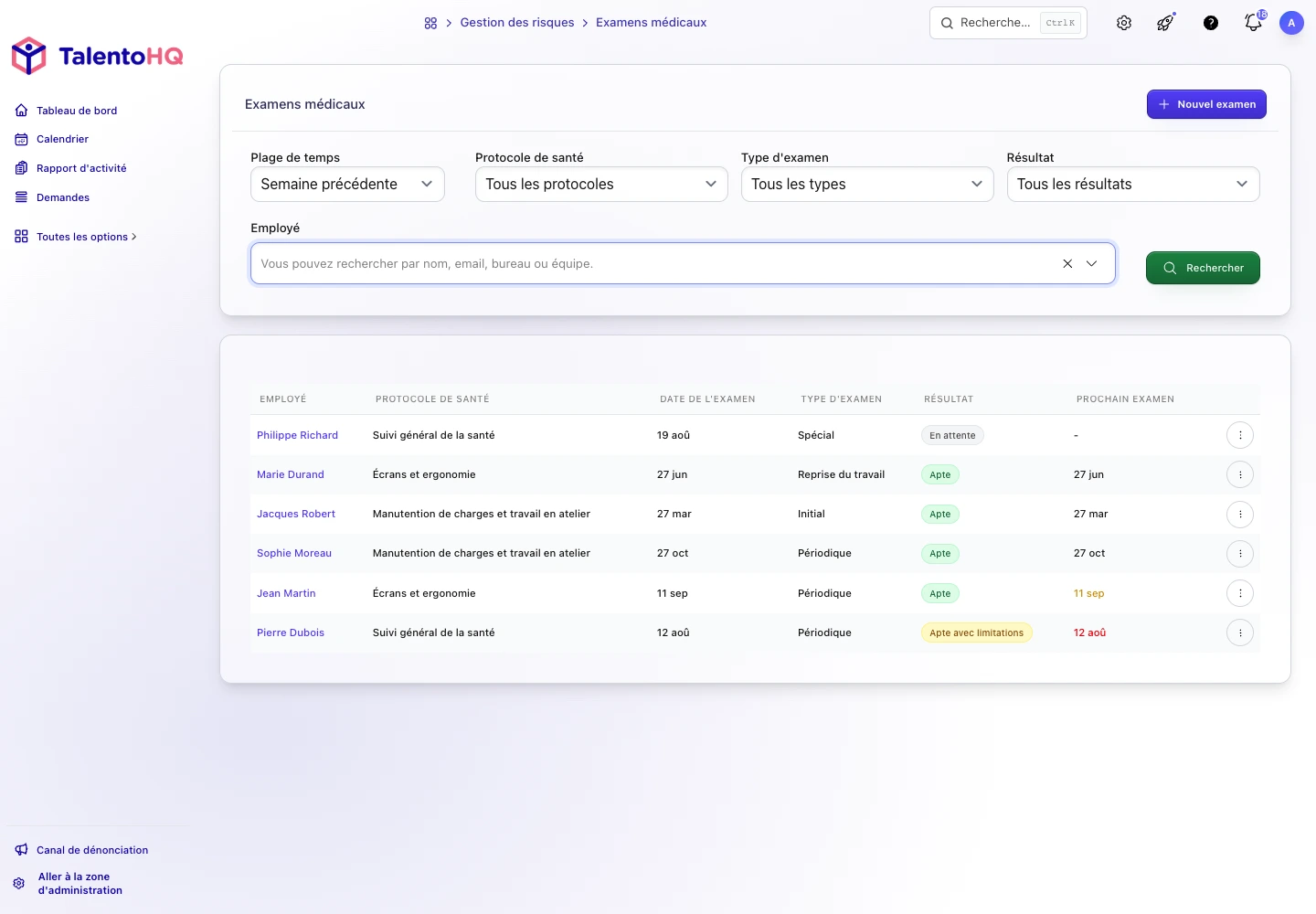Viewport: 1316px width, 914px height.
Task: Click the Nouvel examen button
Action: coord(1206,104)
